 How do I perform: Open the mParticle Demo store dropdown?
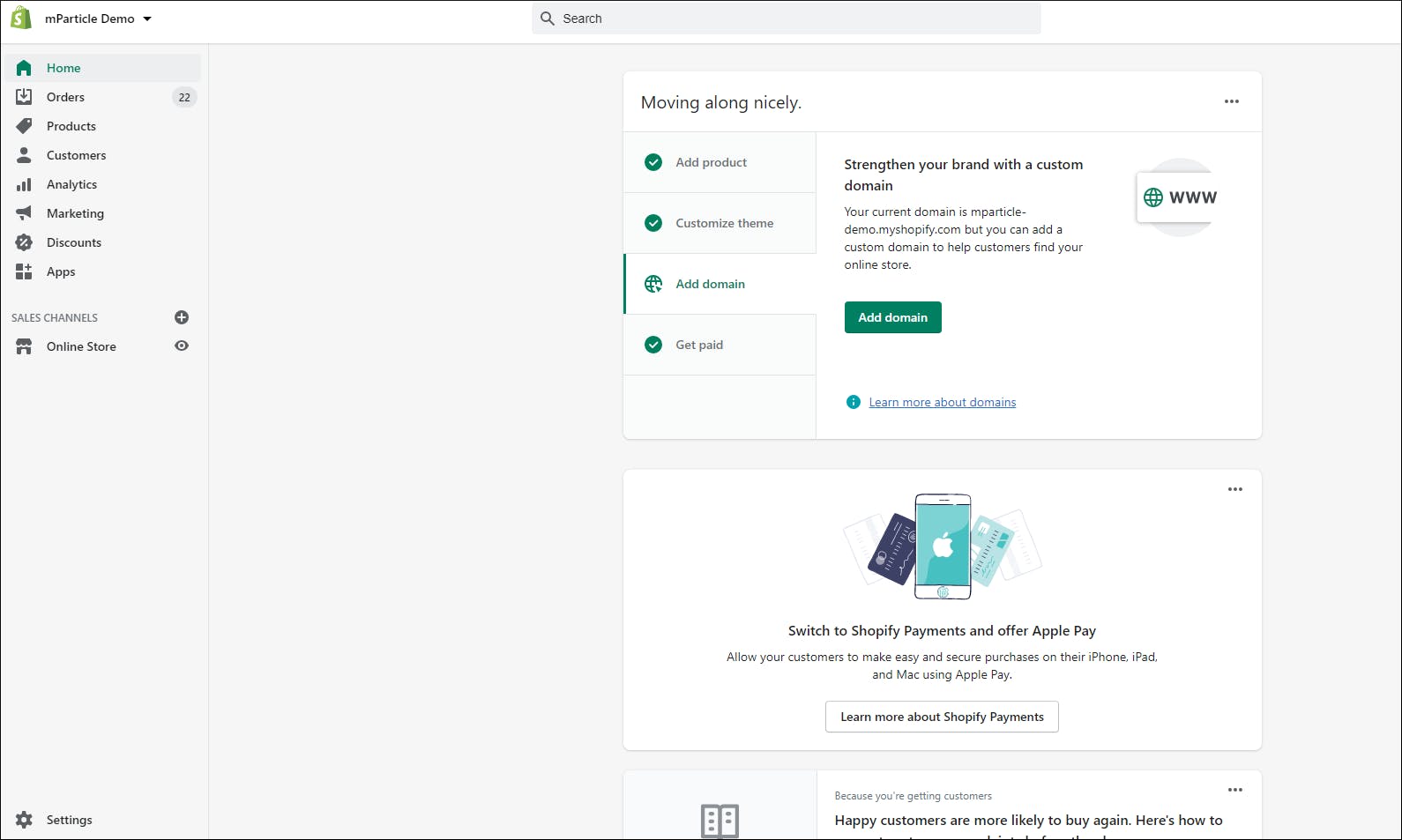pos(98,19)
